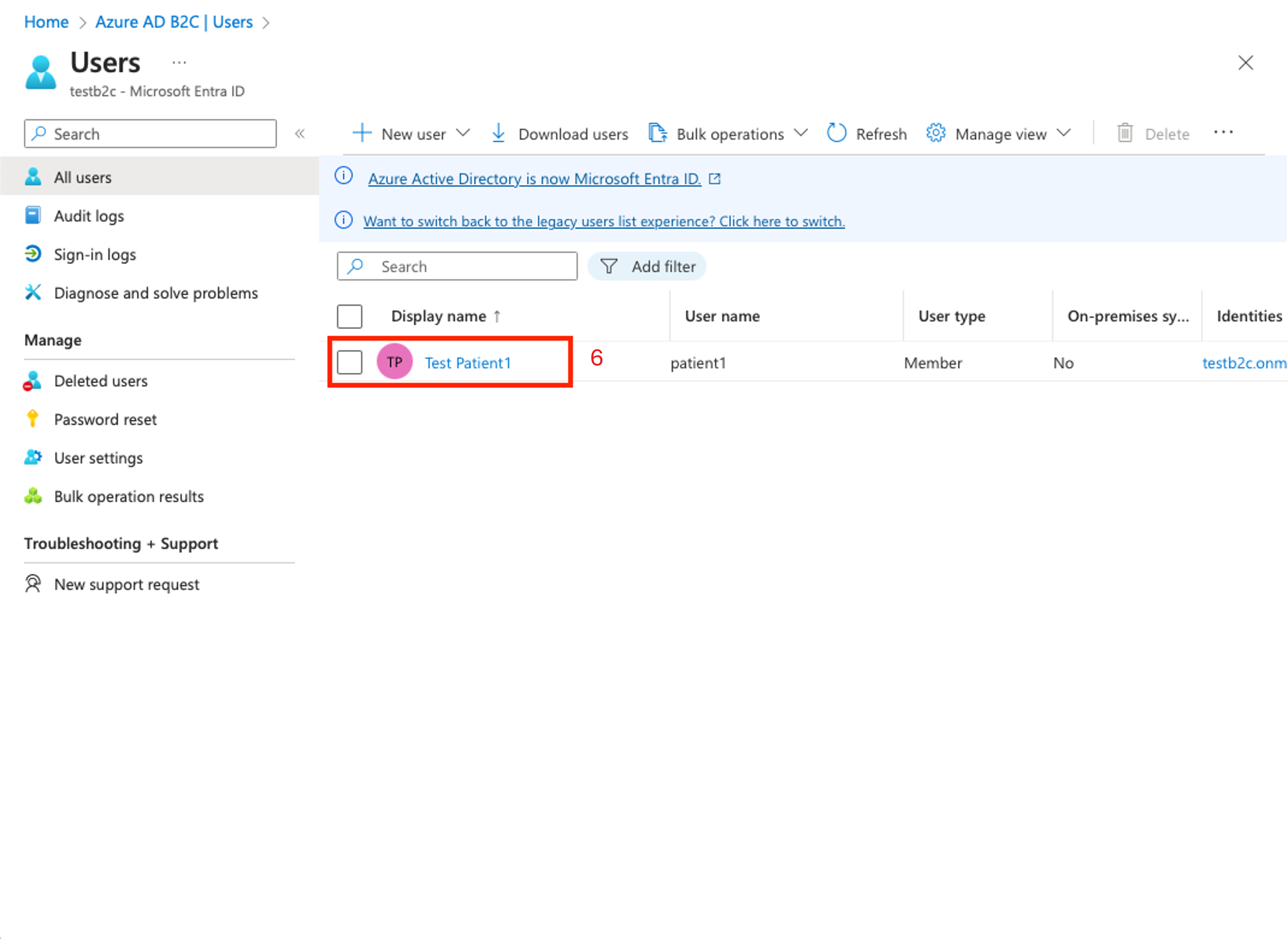
Task: Expand the New user dropdown
Action: pos(463,134)
